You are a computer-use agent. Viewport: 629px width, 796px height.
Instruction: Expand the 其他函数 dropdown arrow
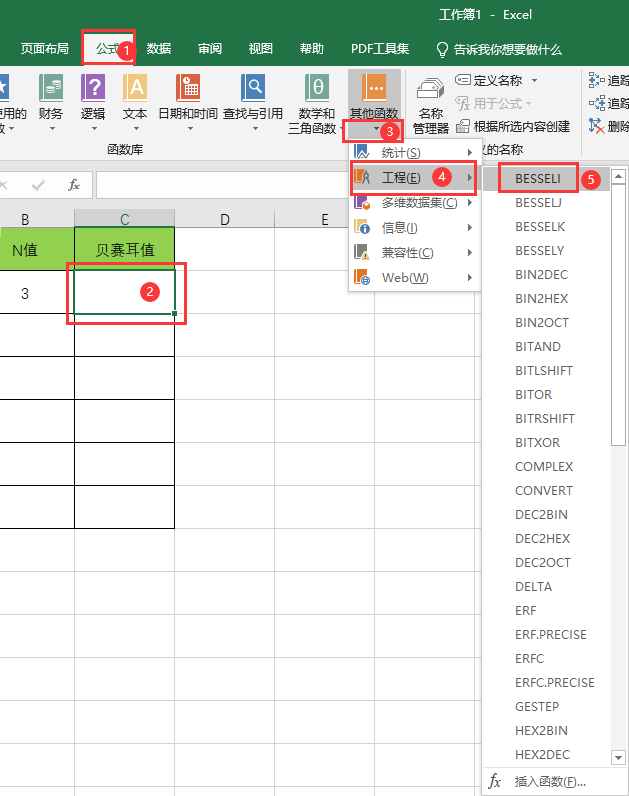(x=376, y=129)
